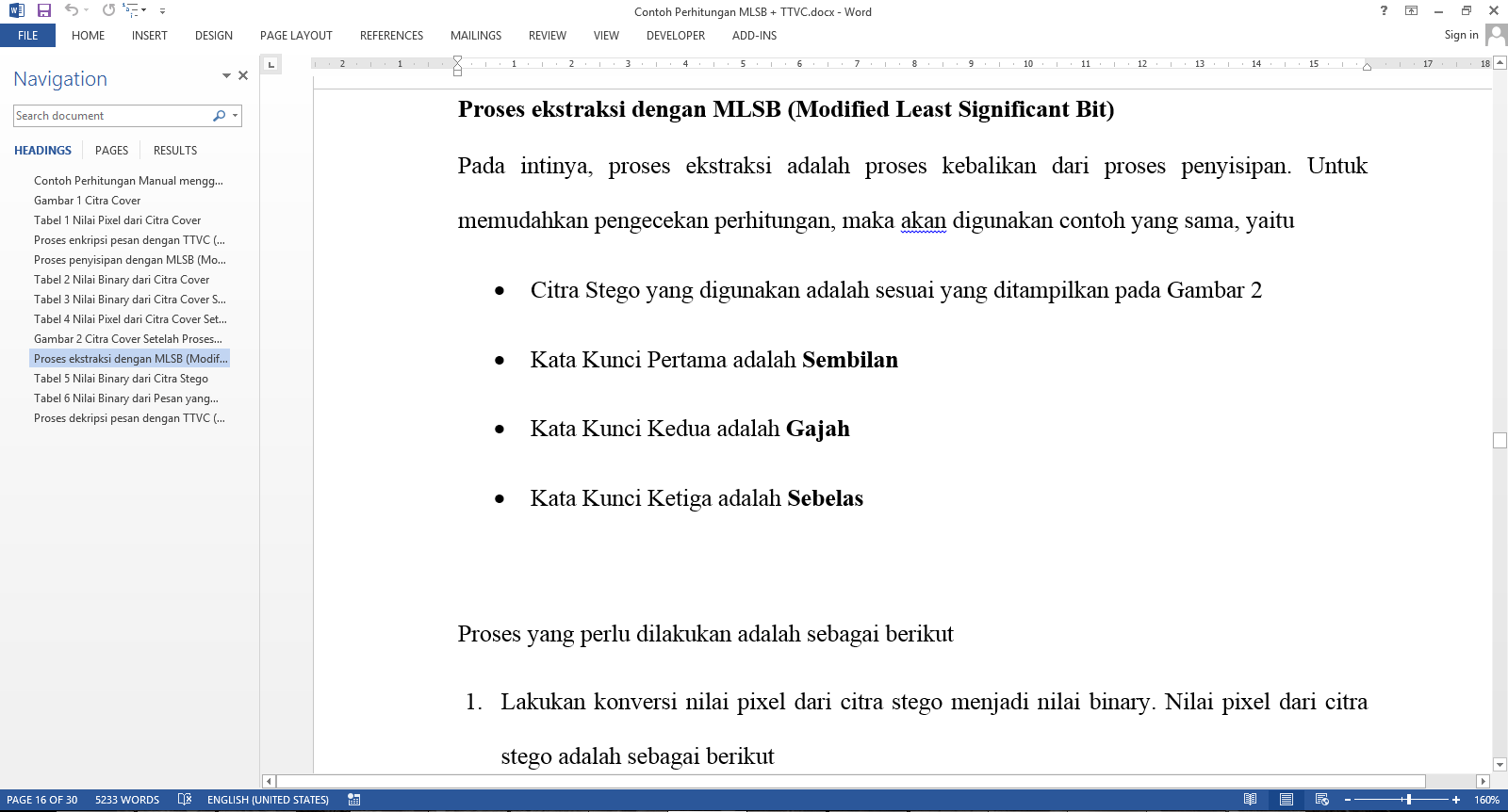
Task: Switch to PAGES tab in Navigation
Action: click(x=111, y=151)
